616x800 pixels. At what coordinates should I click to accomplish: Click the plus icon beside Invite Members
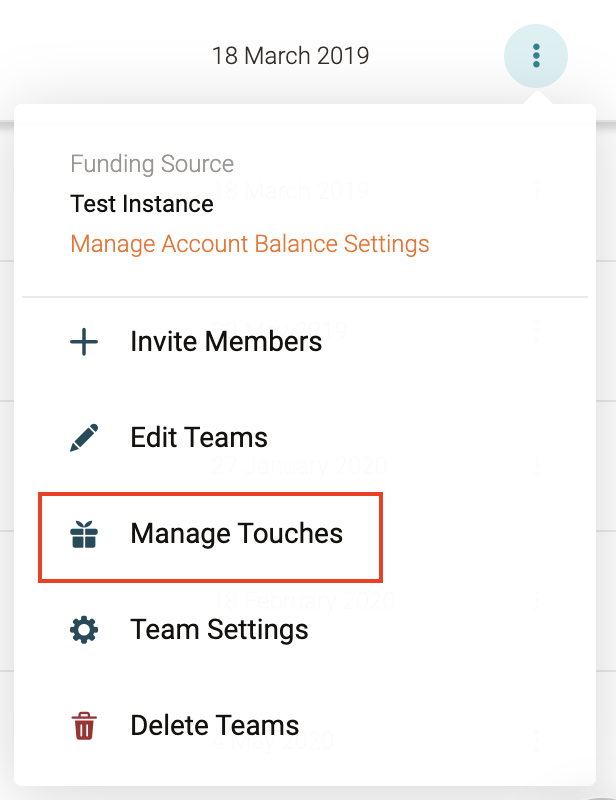tap(84, 342)
